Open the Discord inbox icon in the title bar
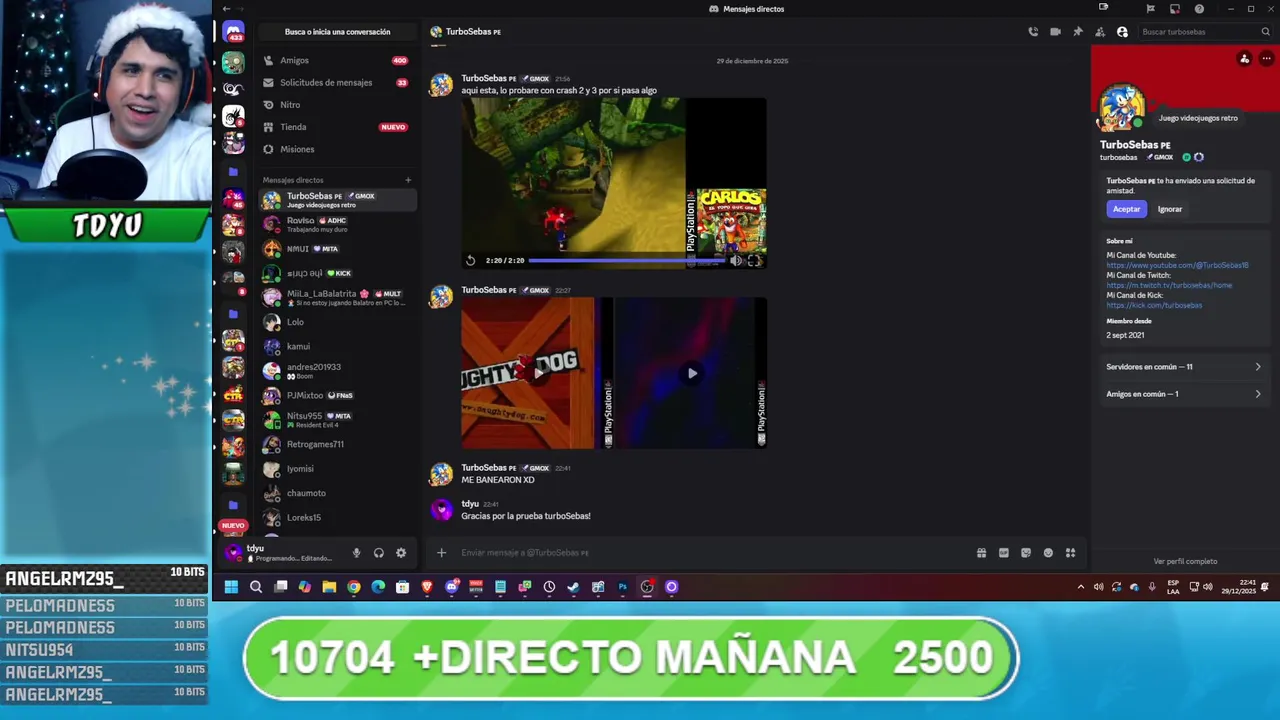This screenshot has height=720, width=1280. pos(1175,9)
